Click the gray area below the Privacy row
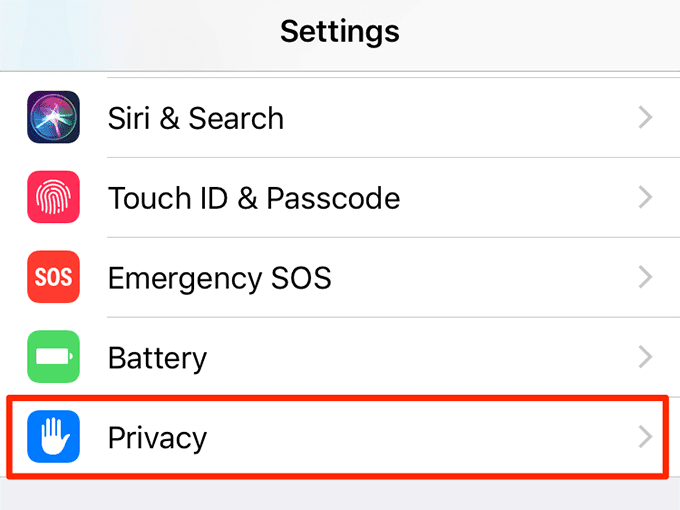 point(340,495)
